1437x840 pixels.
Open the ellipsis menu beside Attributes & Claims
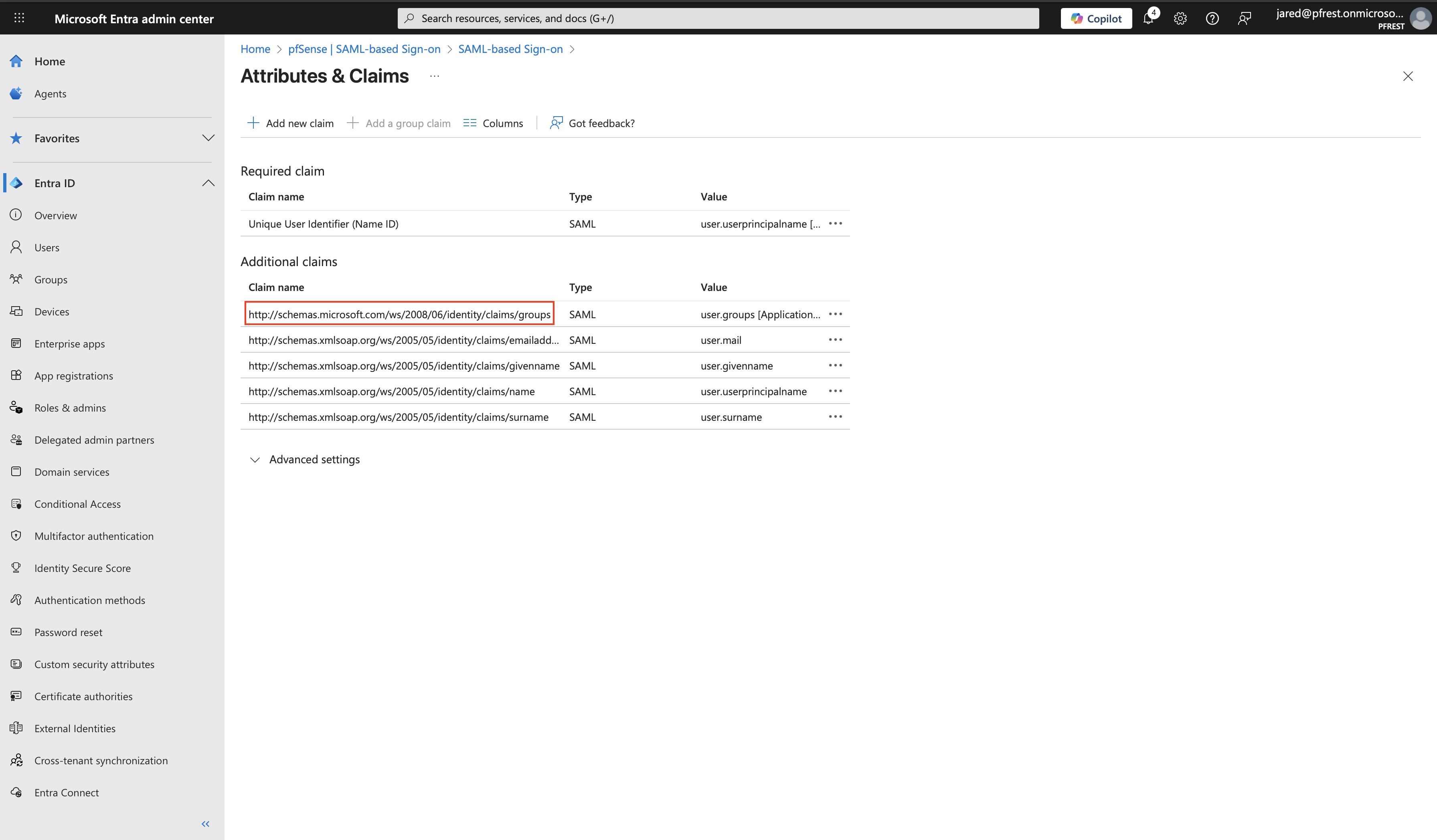(x=434, y=76)
